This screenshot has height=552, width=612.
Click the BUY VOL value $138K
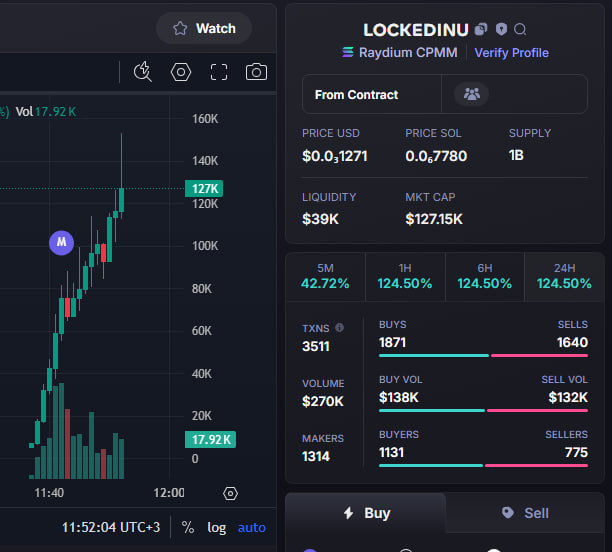click(x=399, y=397)
